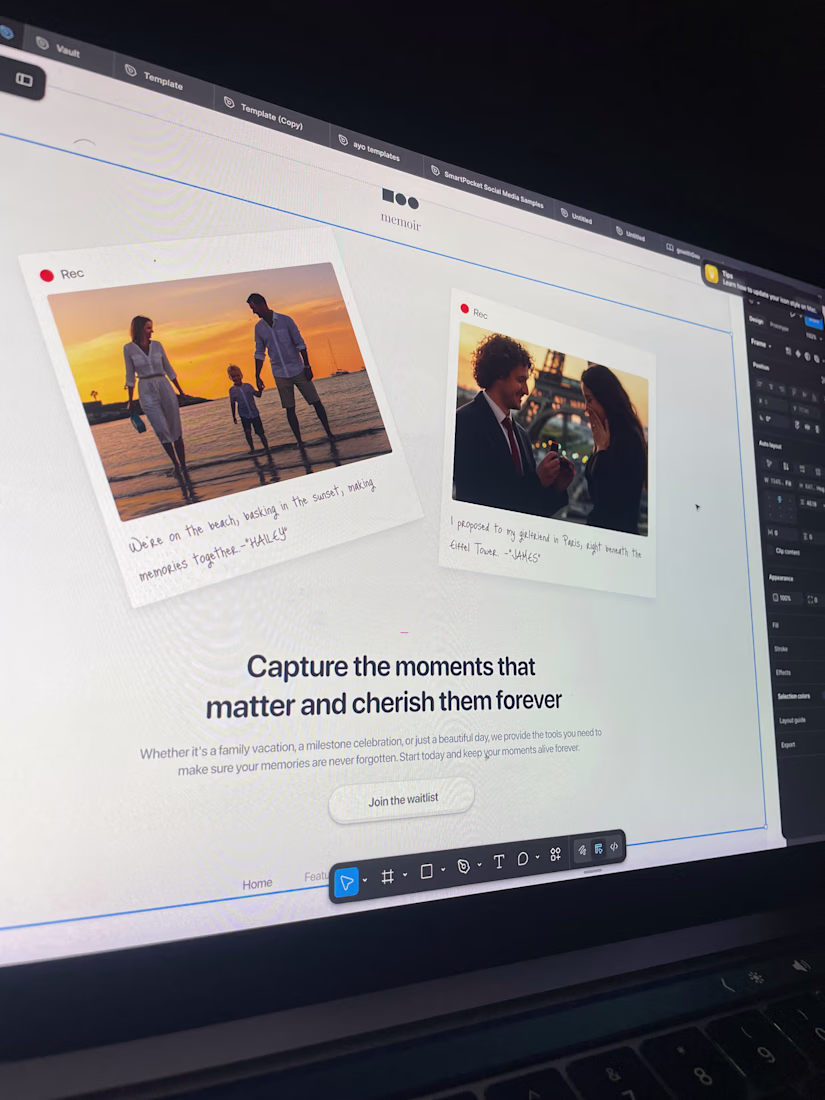Select the Design tab in right panel

(x=756, y=319)
